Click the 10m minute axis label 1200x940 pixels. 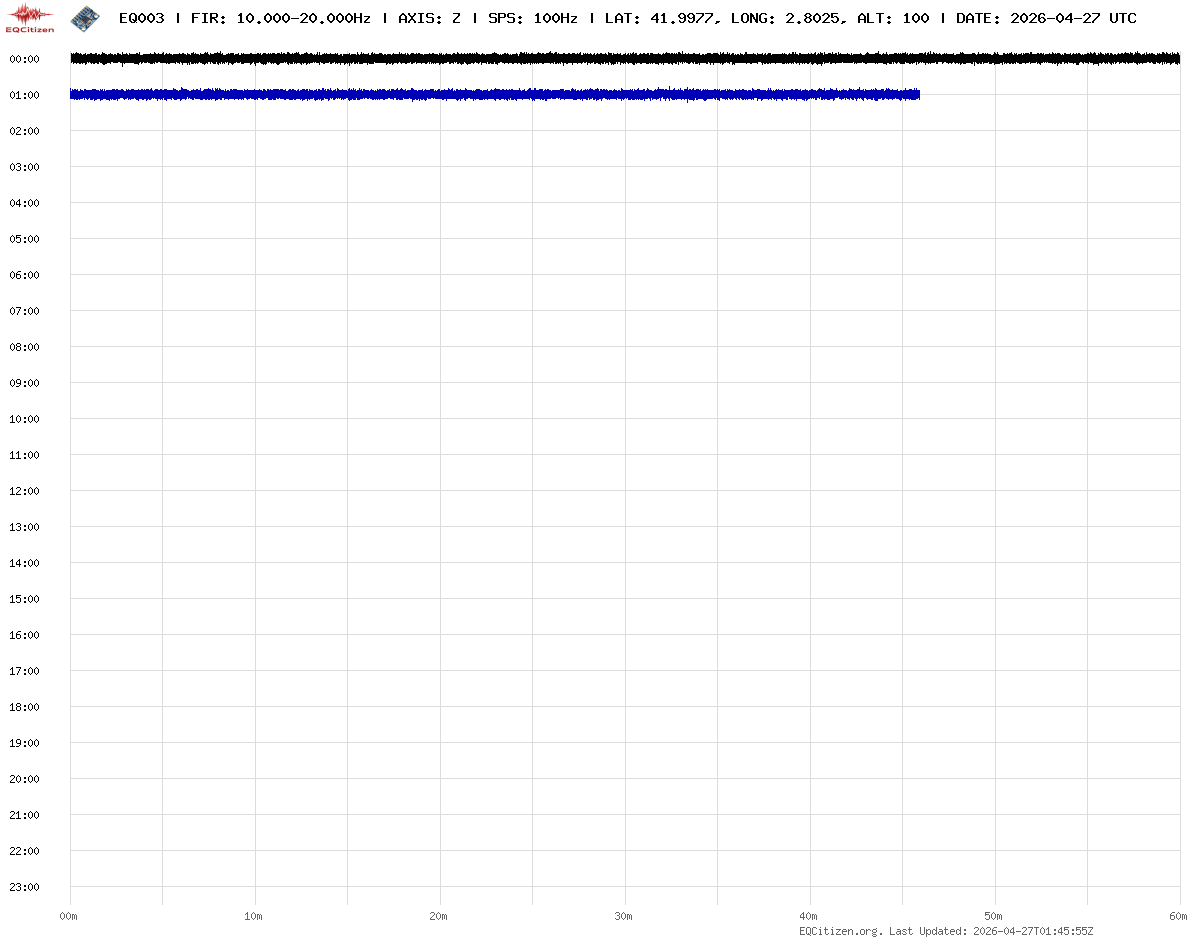pos(254,916)
